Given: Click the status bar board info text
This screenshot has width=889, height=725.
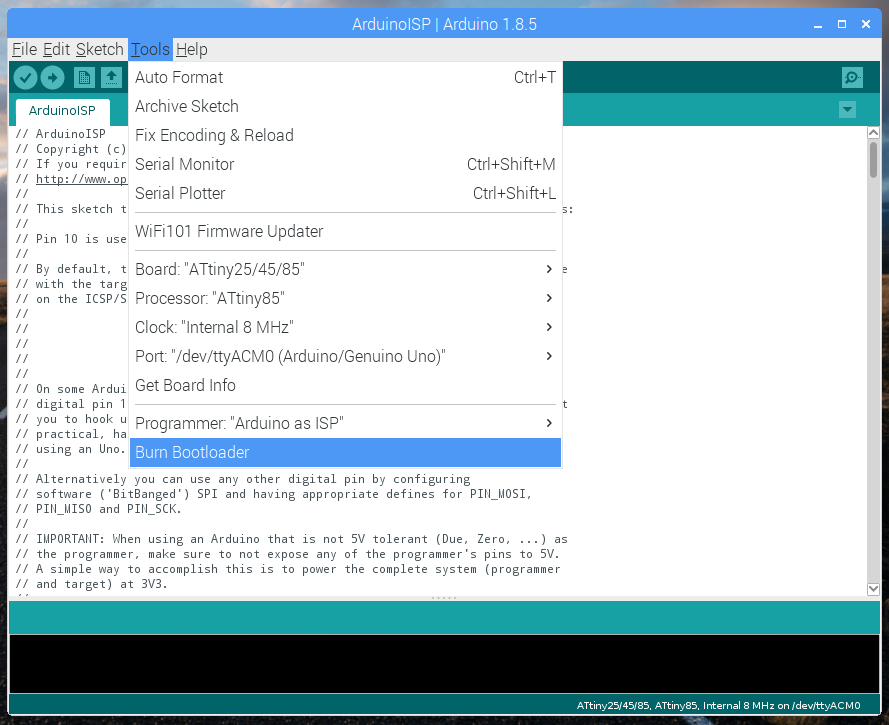Looking at the screenshot, I should point(718,706).
